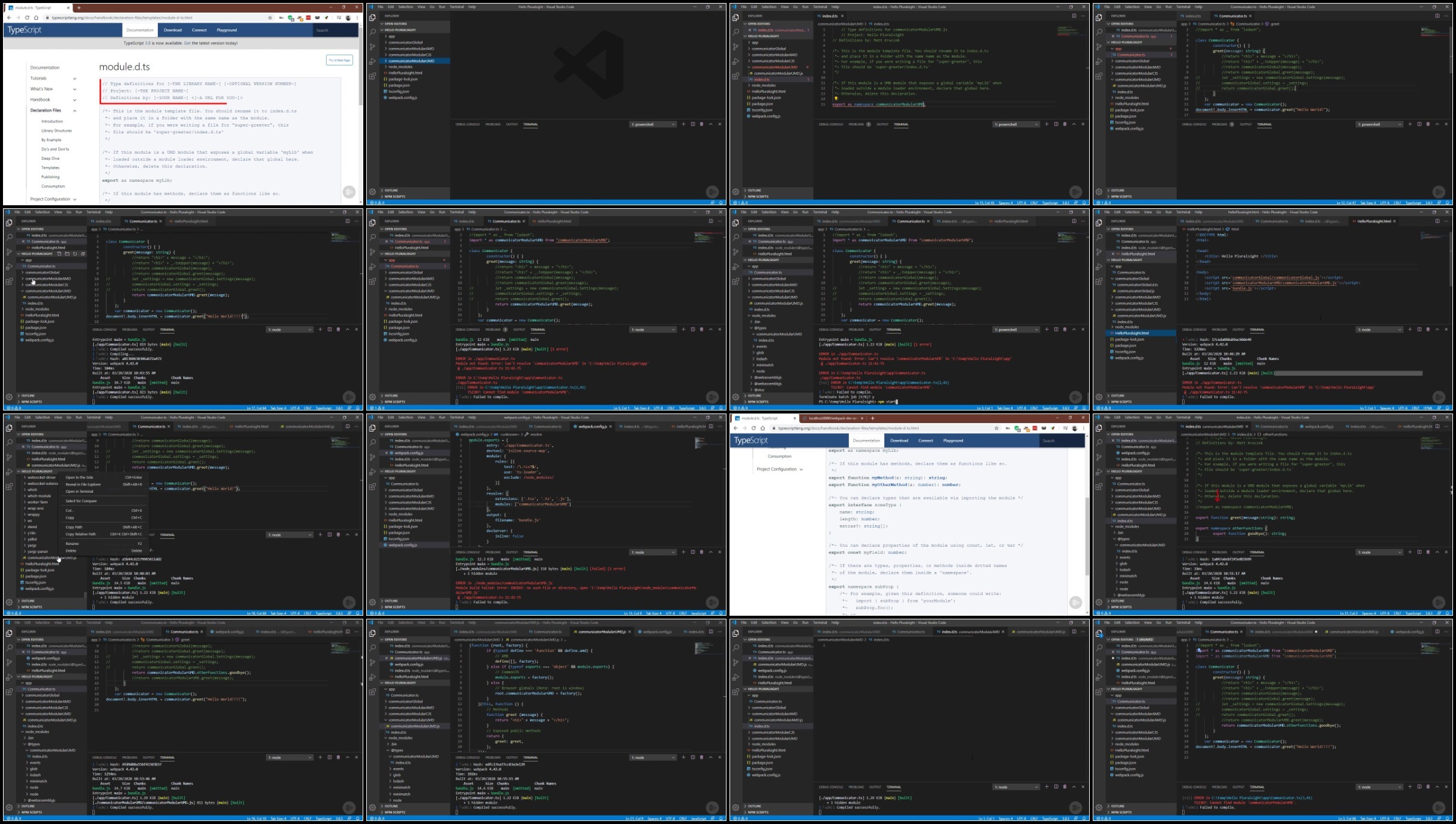Click TypeScript site Search field above module.d.ts heading
Viewport: 1456px width, 824px height.
[335, 30]
